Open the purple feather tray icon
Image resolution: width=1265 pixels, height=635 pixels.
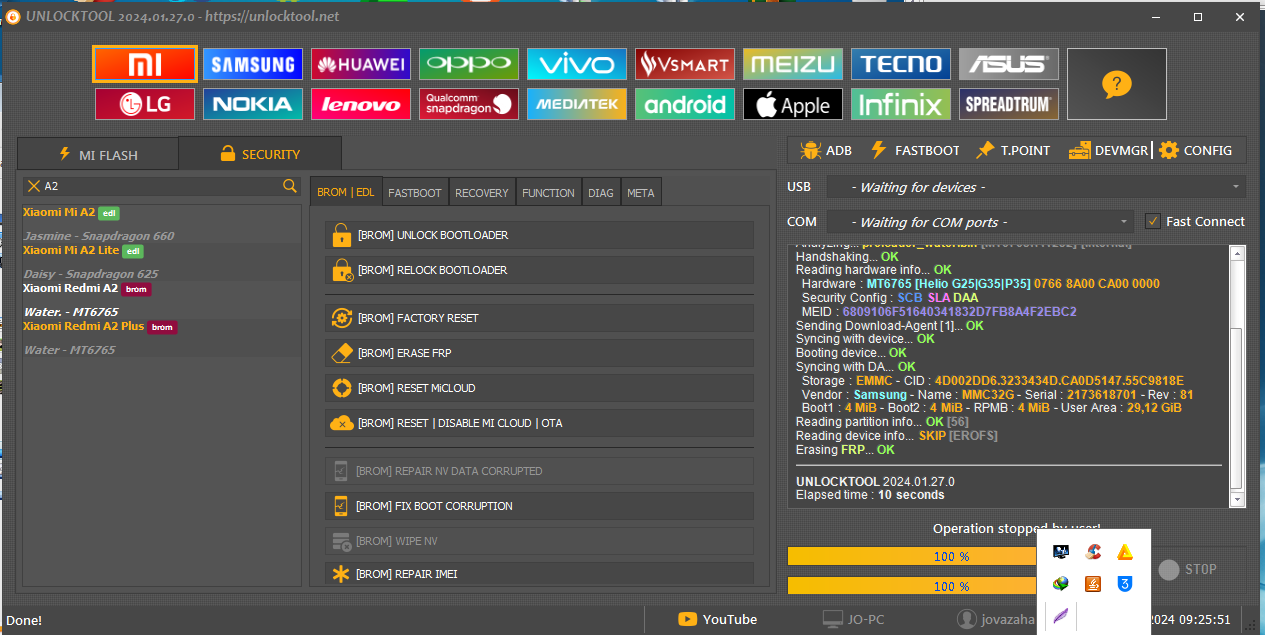[1062, 615]
